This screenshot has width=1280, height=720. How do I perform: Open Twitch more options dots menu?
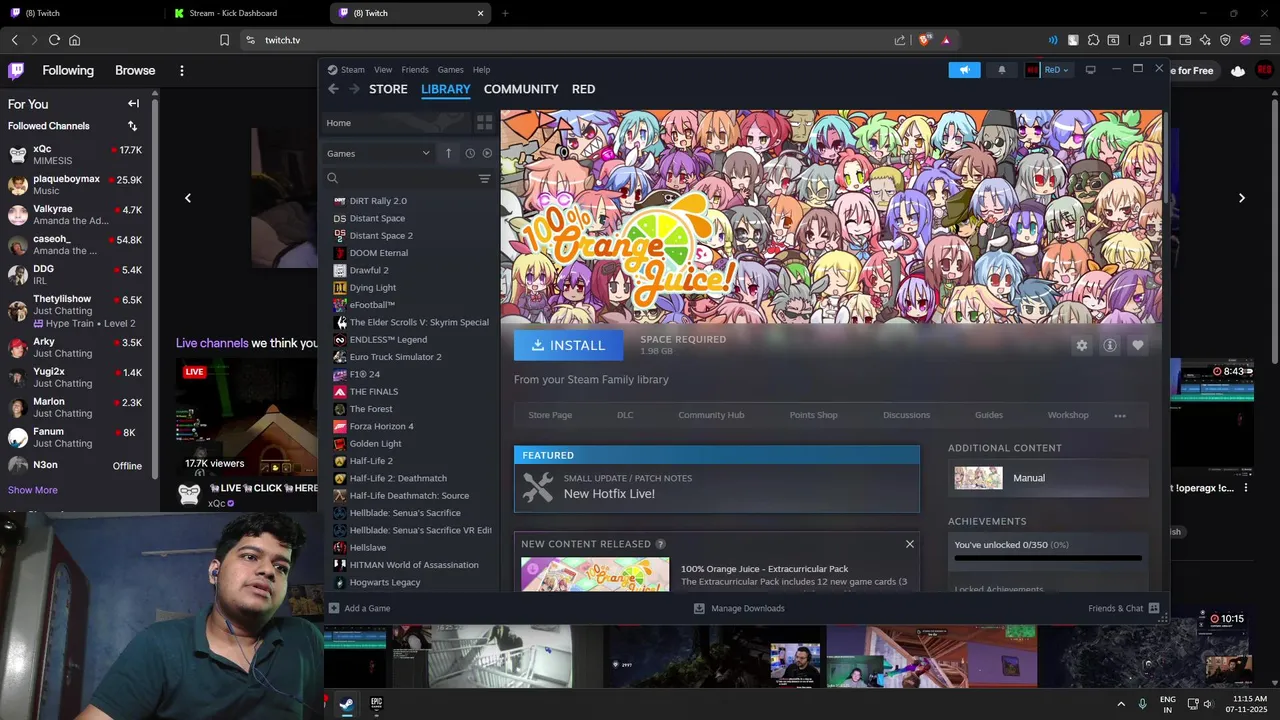[x=181, y=71]
